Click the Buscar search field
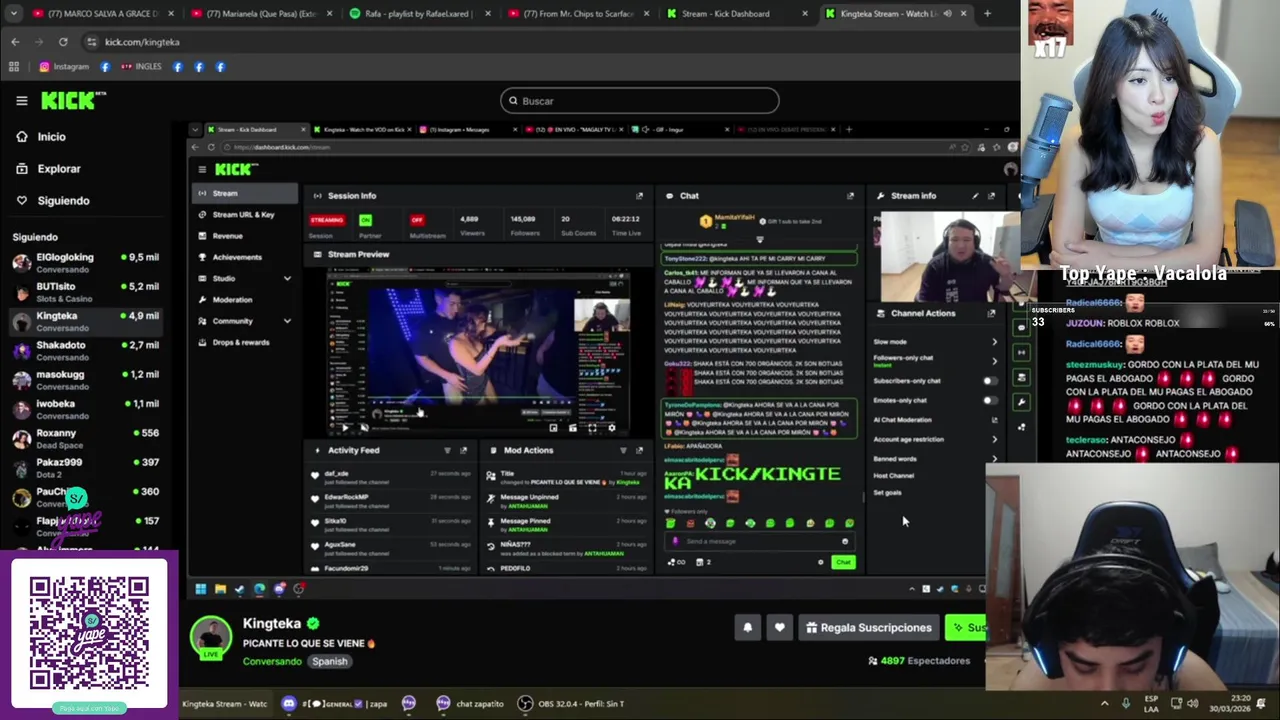The image size is (1280, 720). pyautogui.click(x=640, y=101)
